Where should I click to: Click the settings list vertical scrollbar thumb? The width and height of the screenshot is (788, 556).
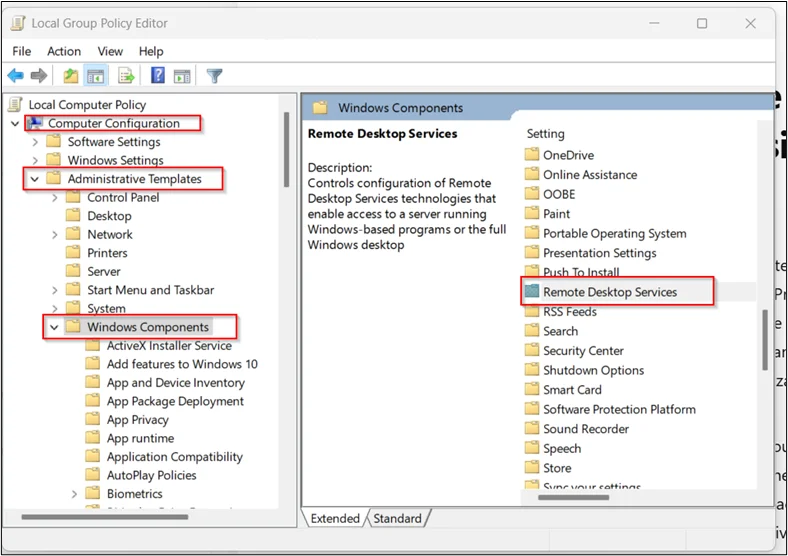tap(765, 340)
